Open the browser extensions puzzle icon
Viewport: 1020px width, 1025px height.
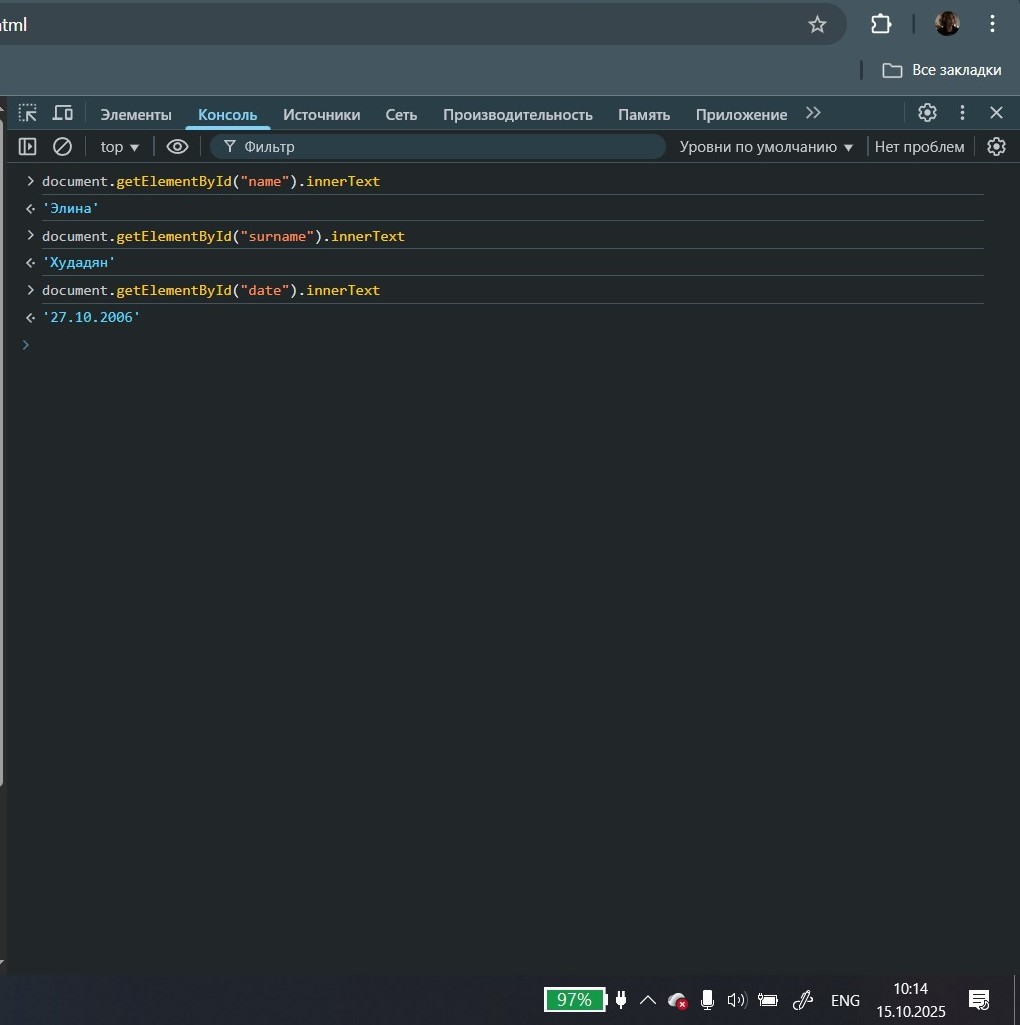tap(881, 25)
